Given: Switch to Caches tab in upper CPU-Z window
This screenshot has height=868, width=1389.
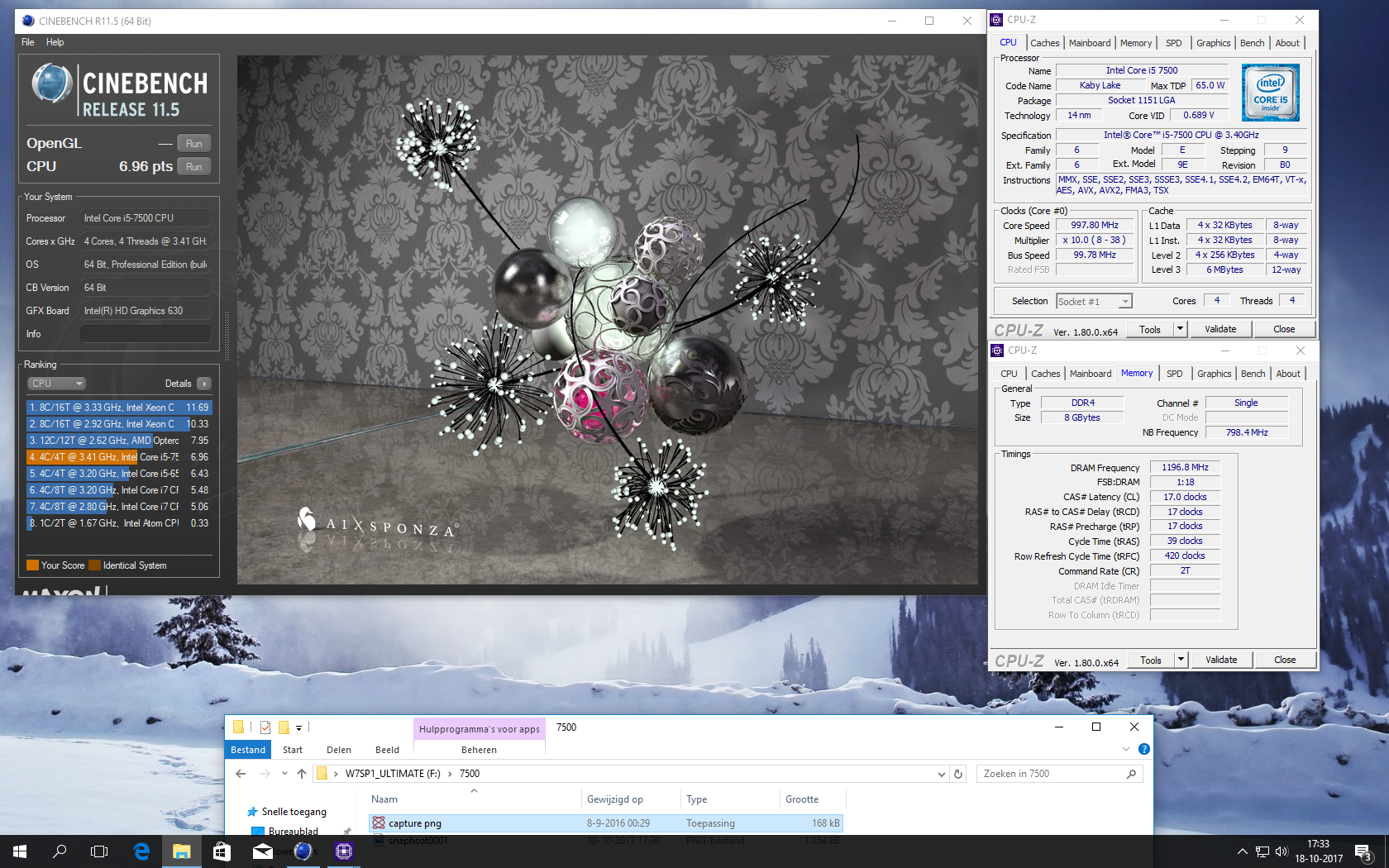Looking at the screenshot, I should coord(1044,43).
